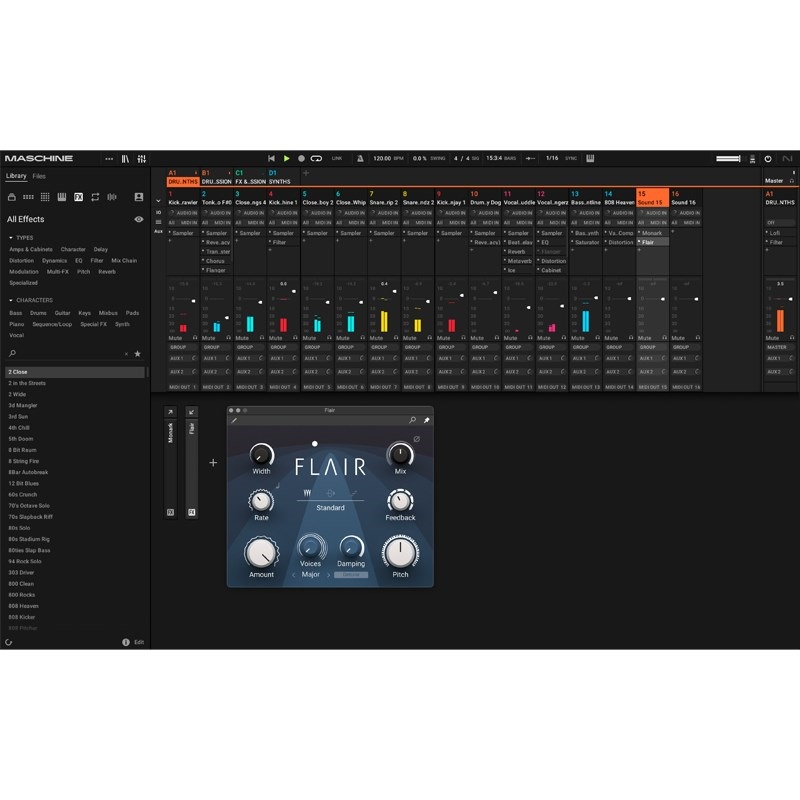Toggle the favorites star filter
Image resolution: width=800 pixels, height=800 pixels.
(137, 354)
